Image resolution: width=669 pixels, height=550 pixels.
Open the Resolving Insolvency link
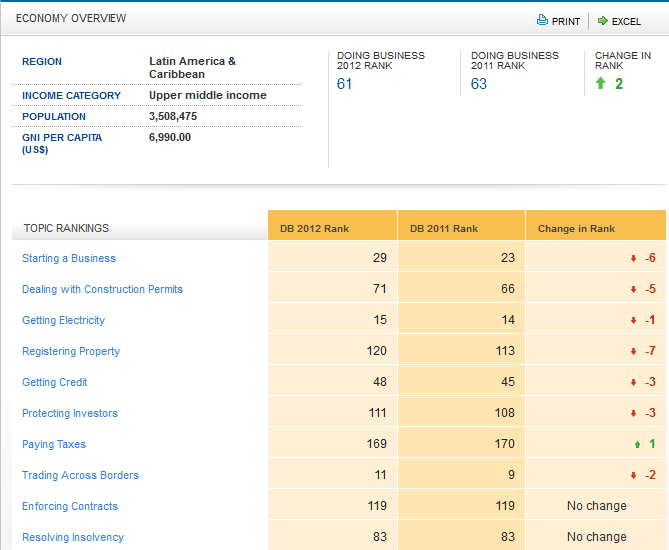pos(73,537)
